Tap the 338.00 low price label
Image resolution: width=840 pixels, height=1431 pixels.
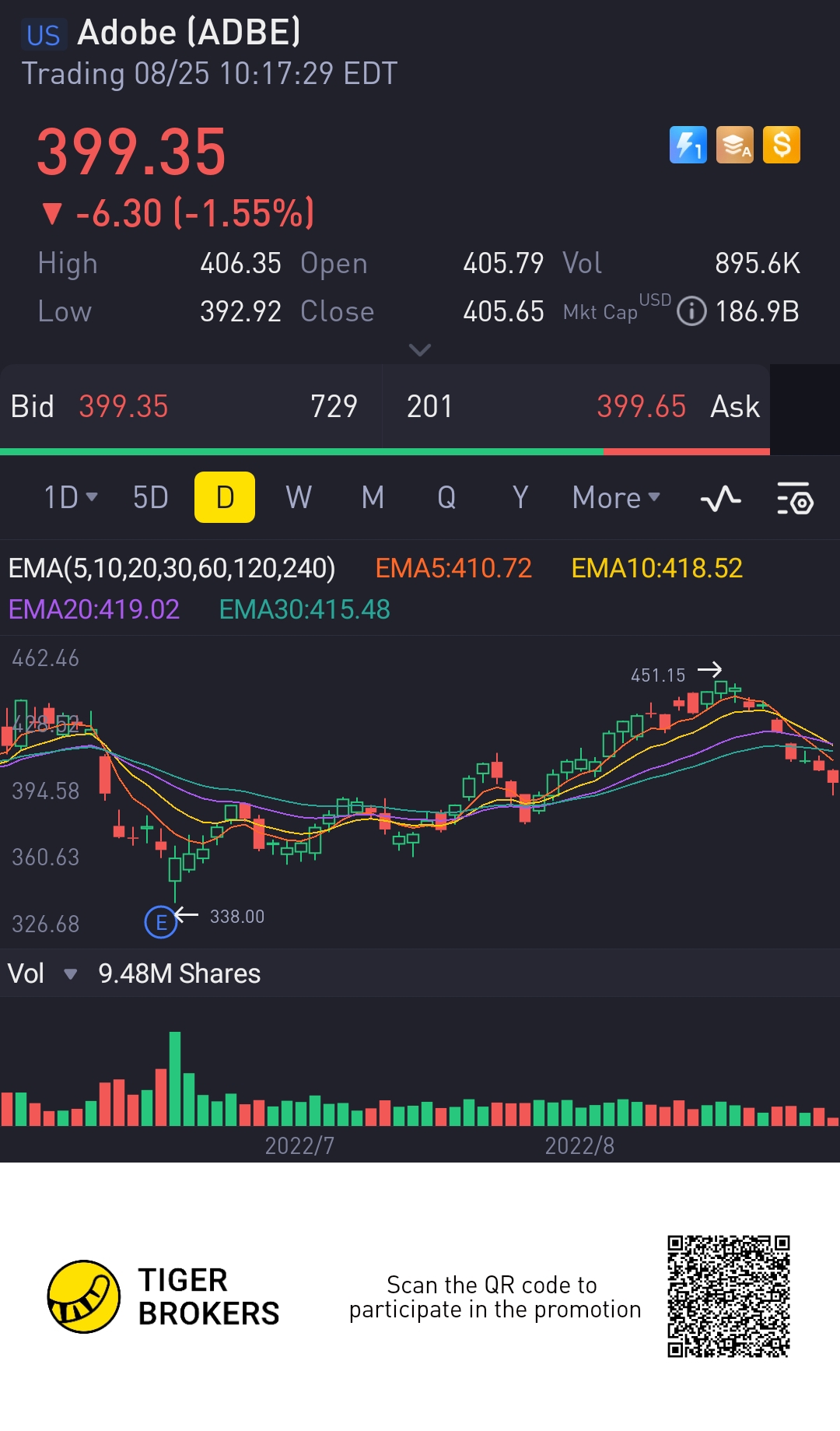pos(237,917)
